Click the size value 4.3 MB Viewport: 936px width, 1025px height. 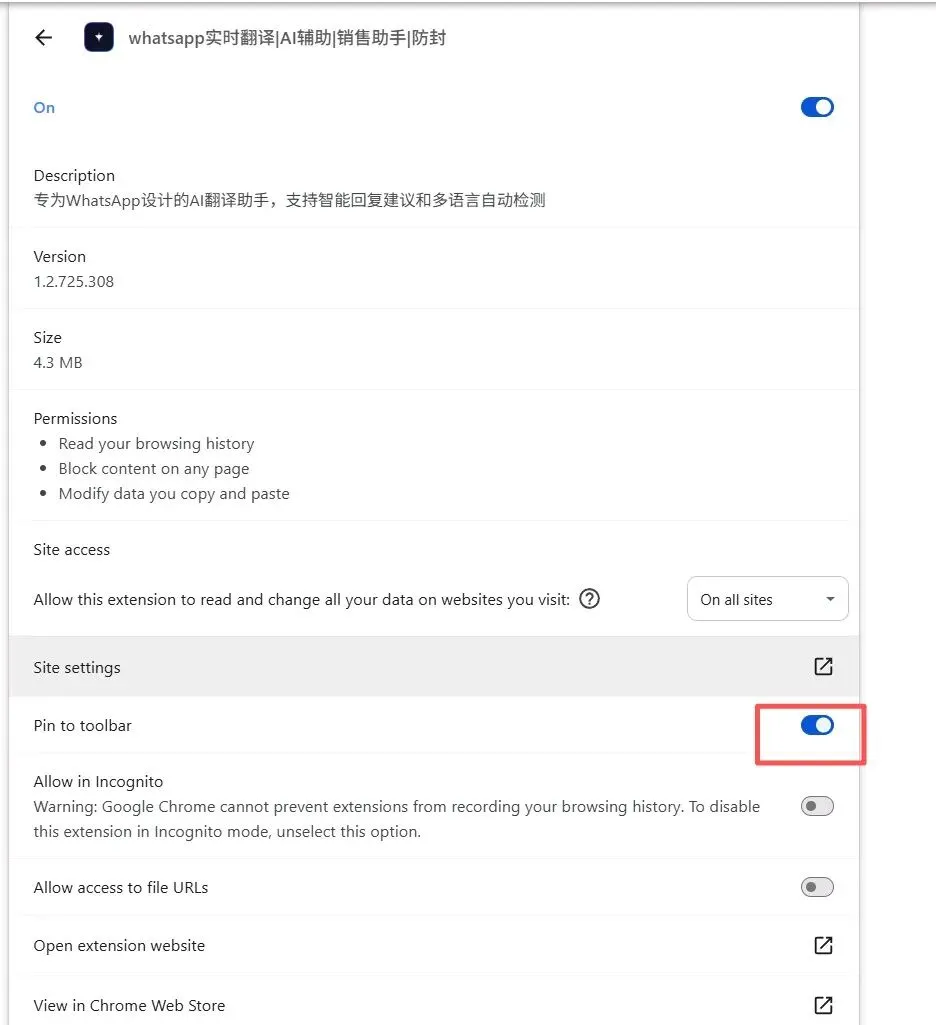(x=58, y=363)
